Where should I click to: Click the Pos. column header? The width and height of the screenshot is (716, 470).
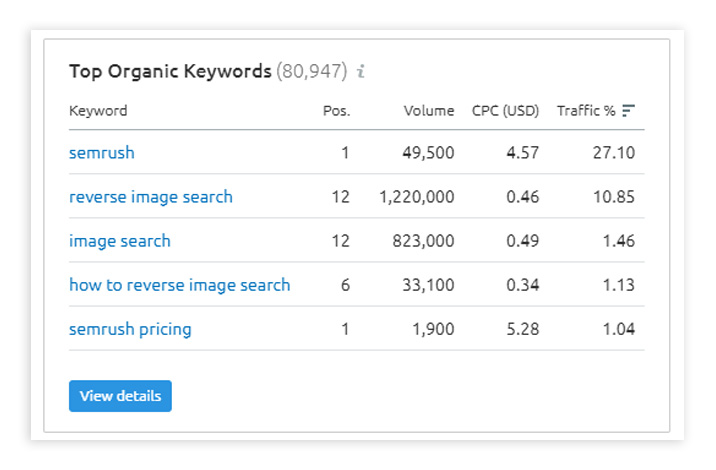point(336,111)
